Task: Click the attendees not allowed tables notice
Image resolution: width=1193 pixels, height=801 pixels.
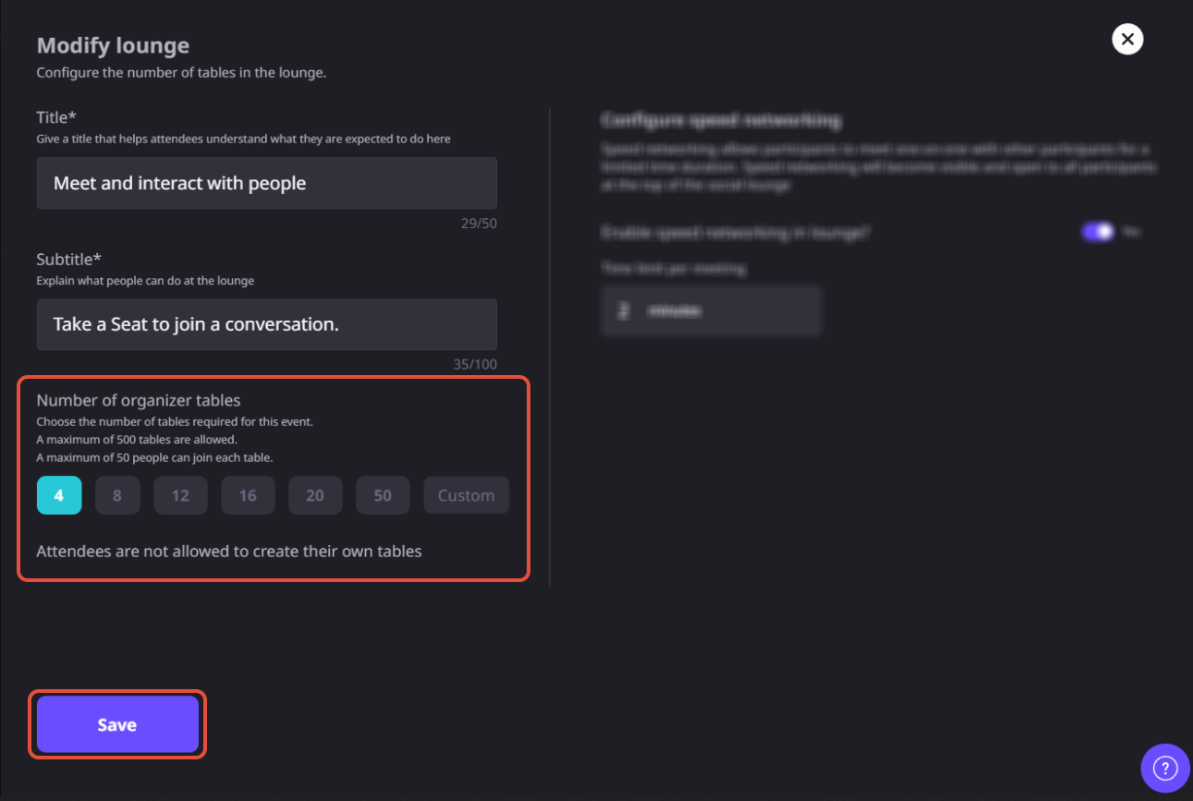Action: point(229,551)
